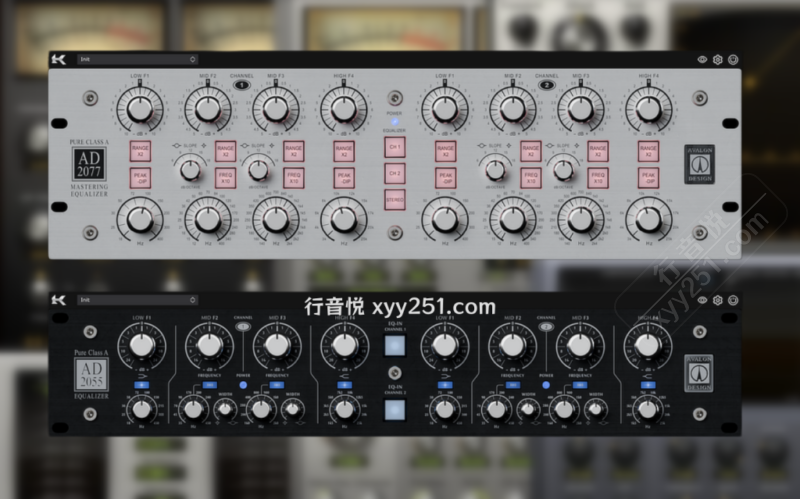Click AD 2077 channel 2 MID F2 slope knob
The height and width of the screenshot is (499, 800).
point(495,171)
